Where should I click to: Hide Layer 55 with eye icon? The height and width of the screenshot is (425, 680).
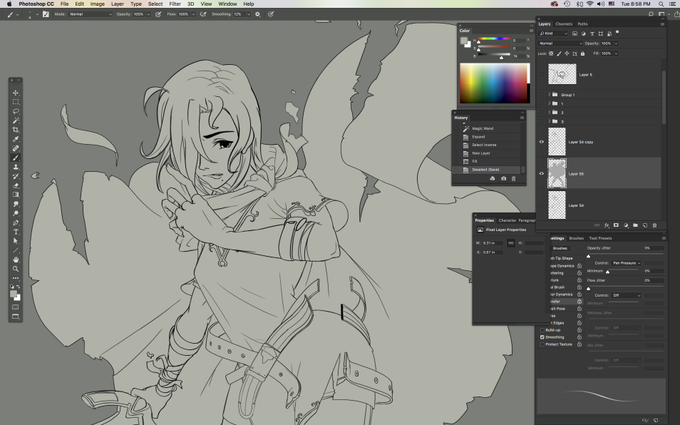coord(541,173)
